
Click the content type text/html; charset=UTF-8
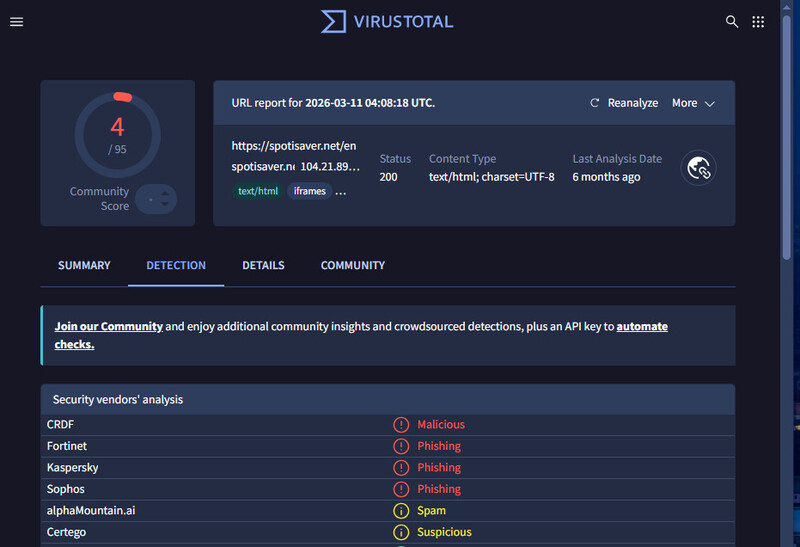click(491, 177)
